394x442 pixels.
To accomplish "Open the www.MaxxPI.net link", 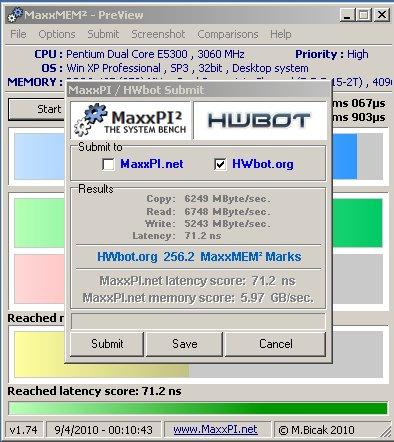I will (x=215, y=429).
